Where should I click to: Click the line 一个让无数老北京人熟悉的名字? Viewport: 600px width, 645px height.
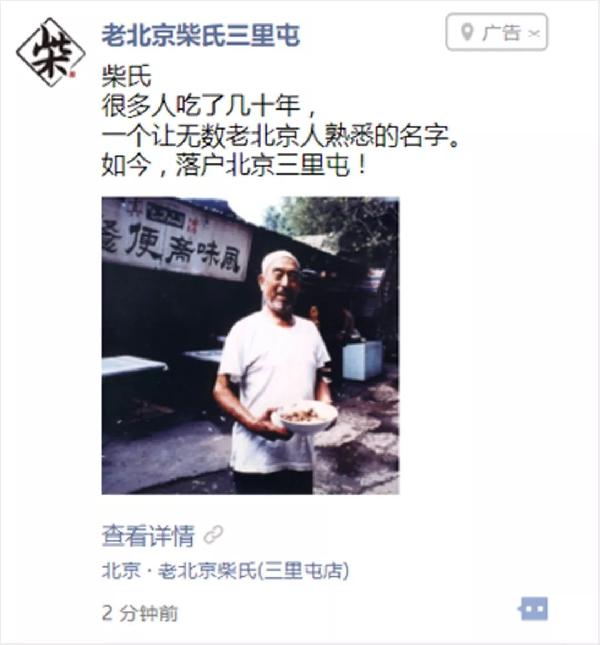tap(280, 136)
